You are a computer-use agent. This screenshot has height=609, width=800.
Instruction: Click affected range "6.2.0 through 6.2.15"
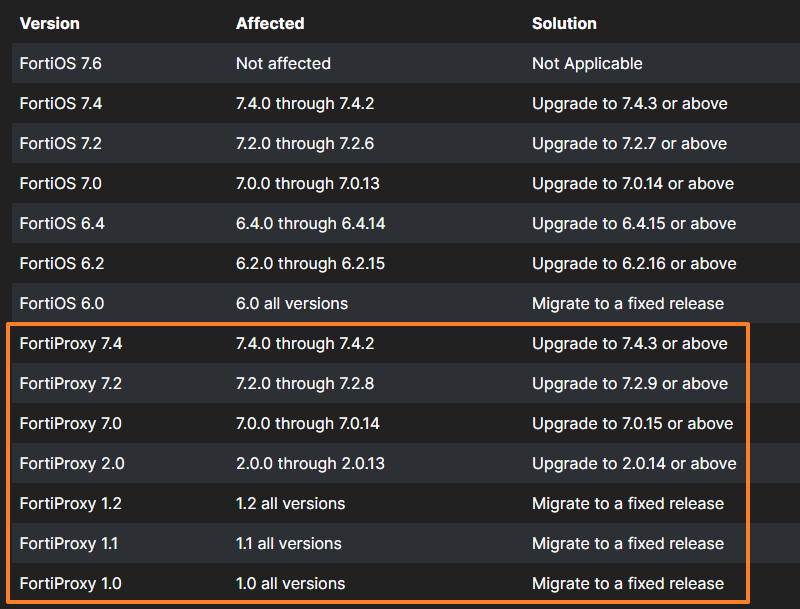[310, 263]
